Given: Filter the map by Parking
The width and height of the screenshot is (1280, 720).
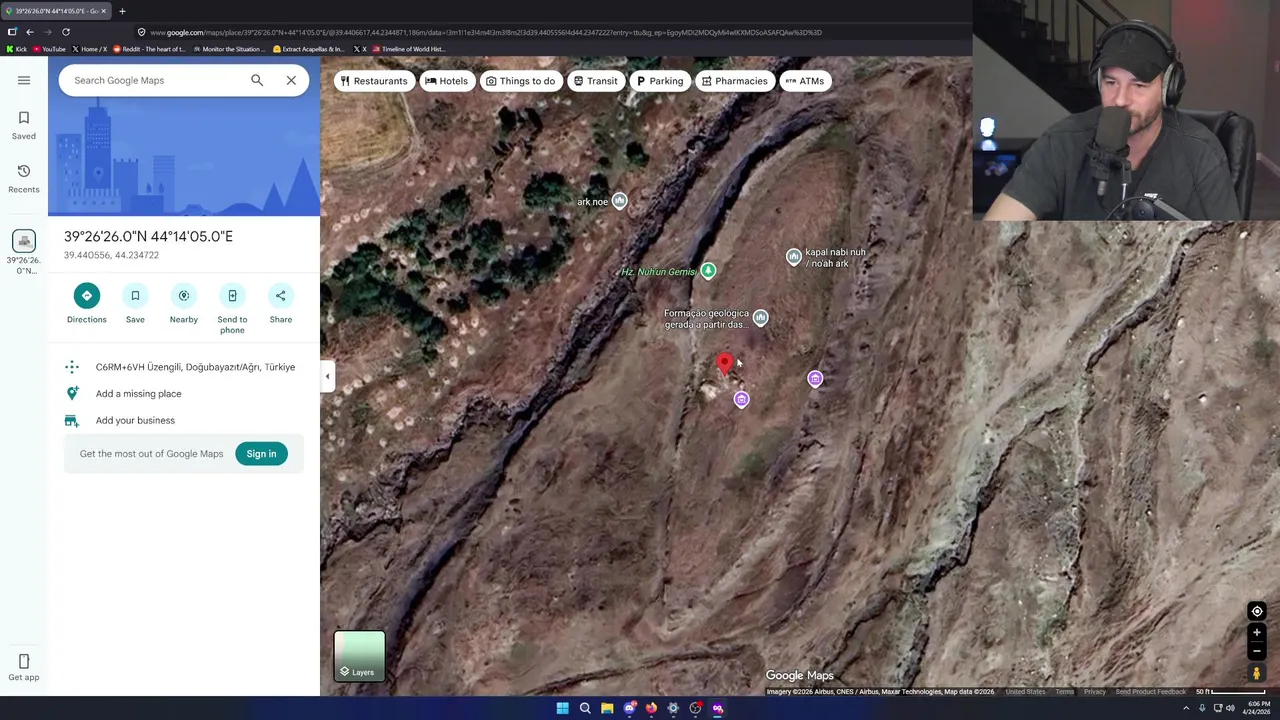Looking at the screenshot, I should pos(660,81).
